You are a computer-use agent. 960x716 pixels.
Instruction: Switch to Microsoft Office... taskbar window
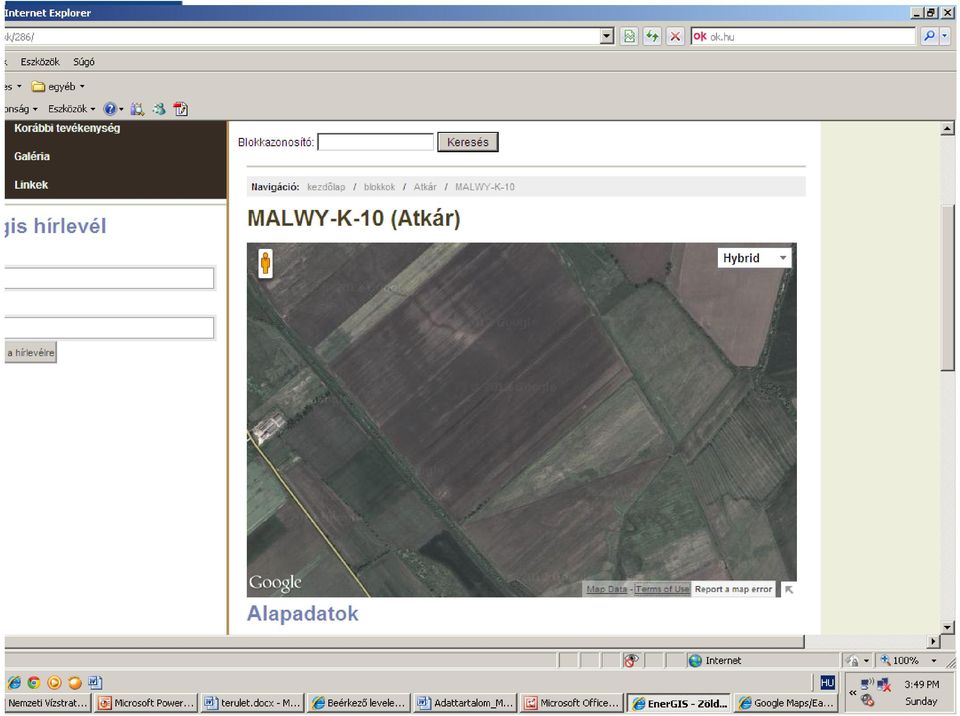pos(572,703)
